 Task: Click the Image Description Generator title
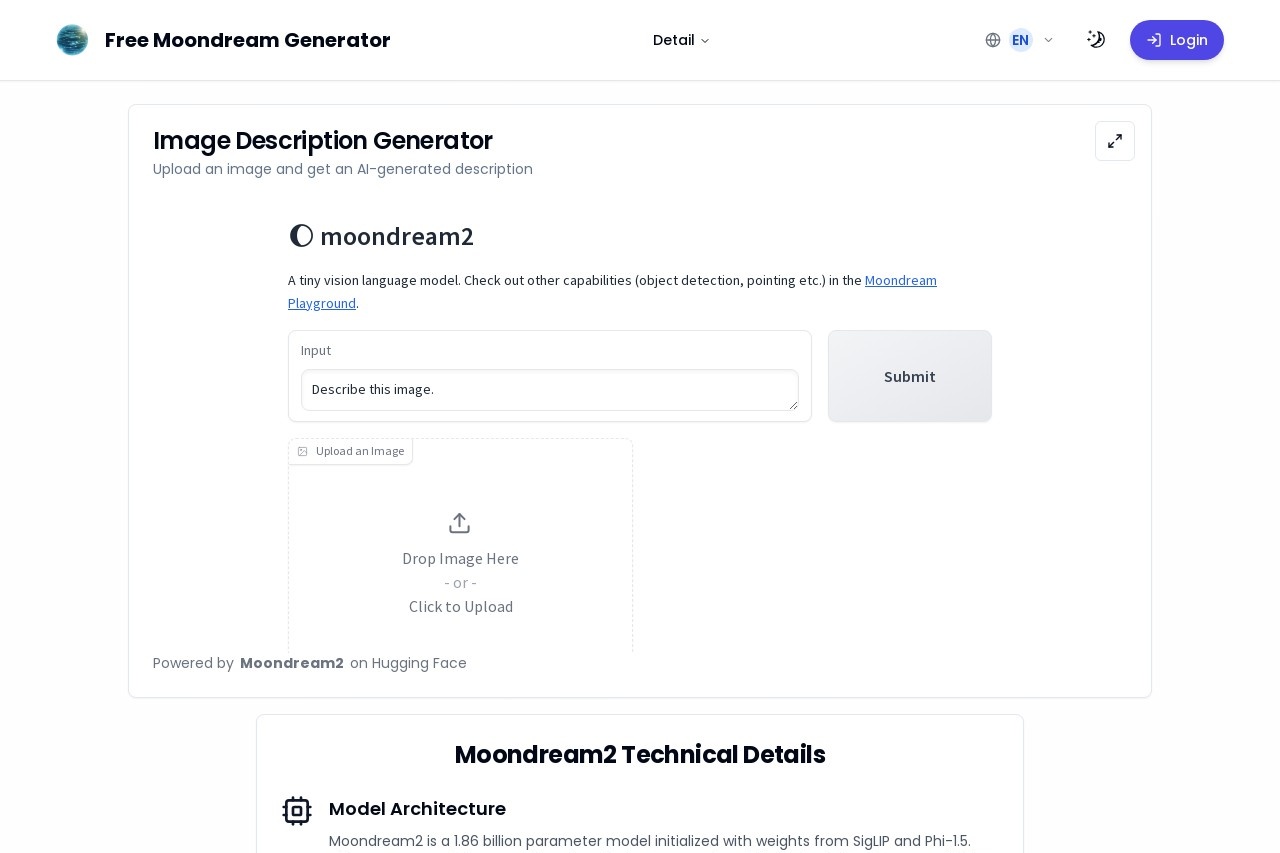[x=322, y=141]
